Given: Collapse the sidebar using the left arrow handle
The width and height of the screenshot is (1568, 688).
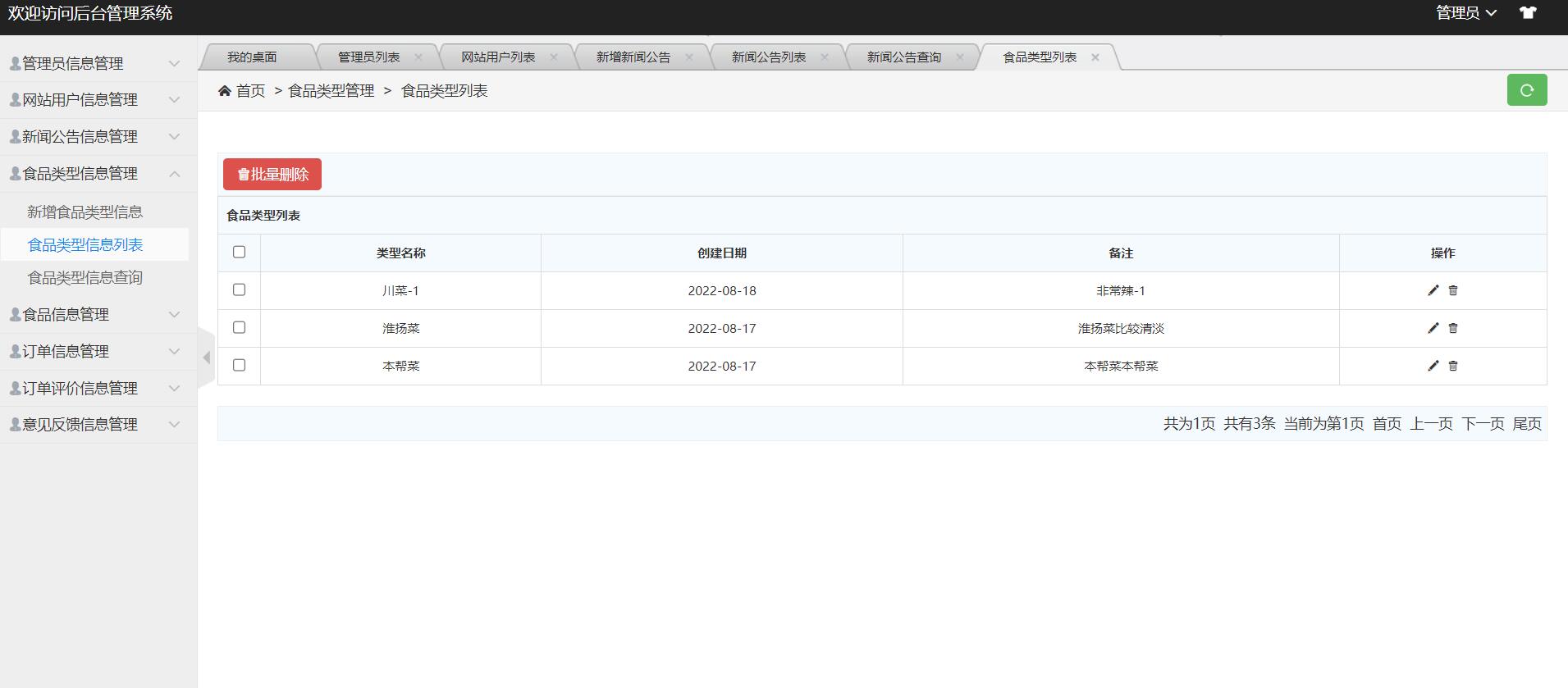Looking at the screenshot, I should [x=207, y=358].
